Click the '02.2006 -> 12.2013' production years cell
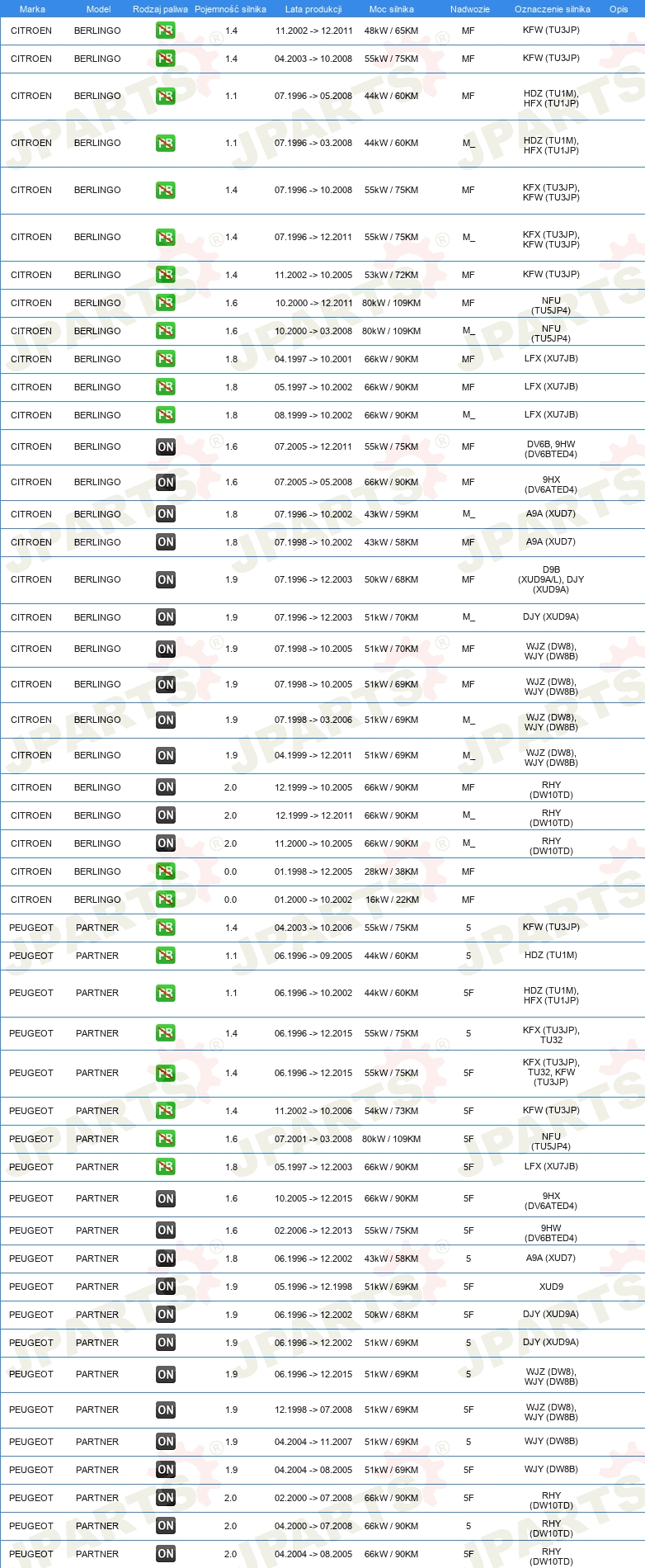Viewport: 645px width, 1568px height. click(x=313, y=1230)
